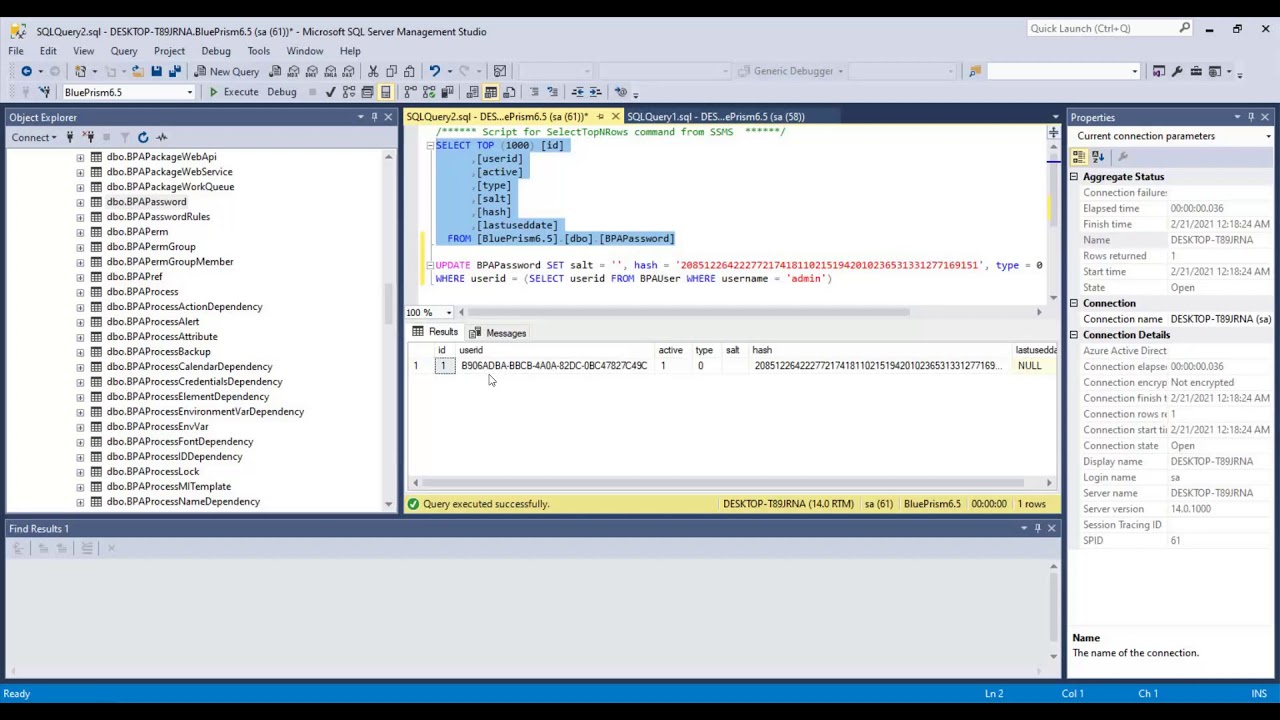1280x720 pixels.
Task: Open the Connect dropdown in Object Explorer
Action: 34,137
